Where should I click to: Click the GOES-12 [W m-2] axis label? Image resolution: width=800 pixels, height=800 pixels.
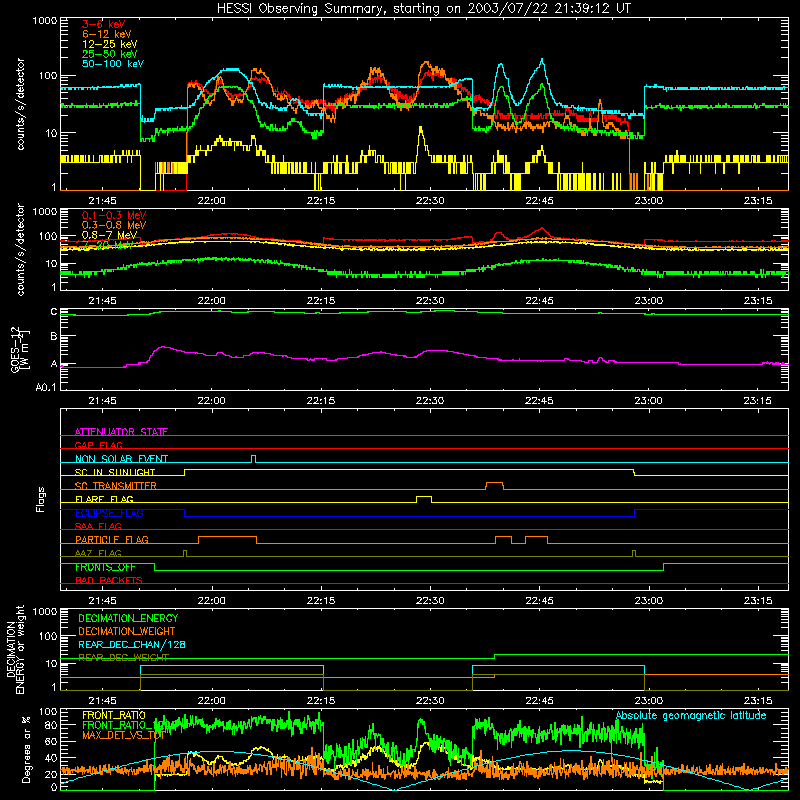pyautogui.click(x=20, y=349)
